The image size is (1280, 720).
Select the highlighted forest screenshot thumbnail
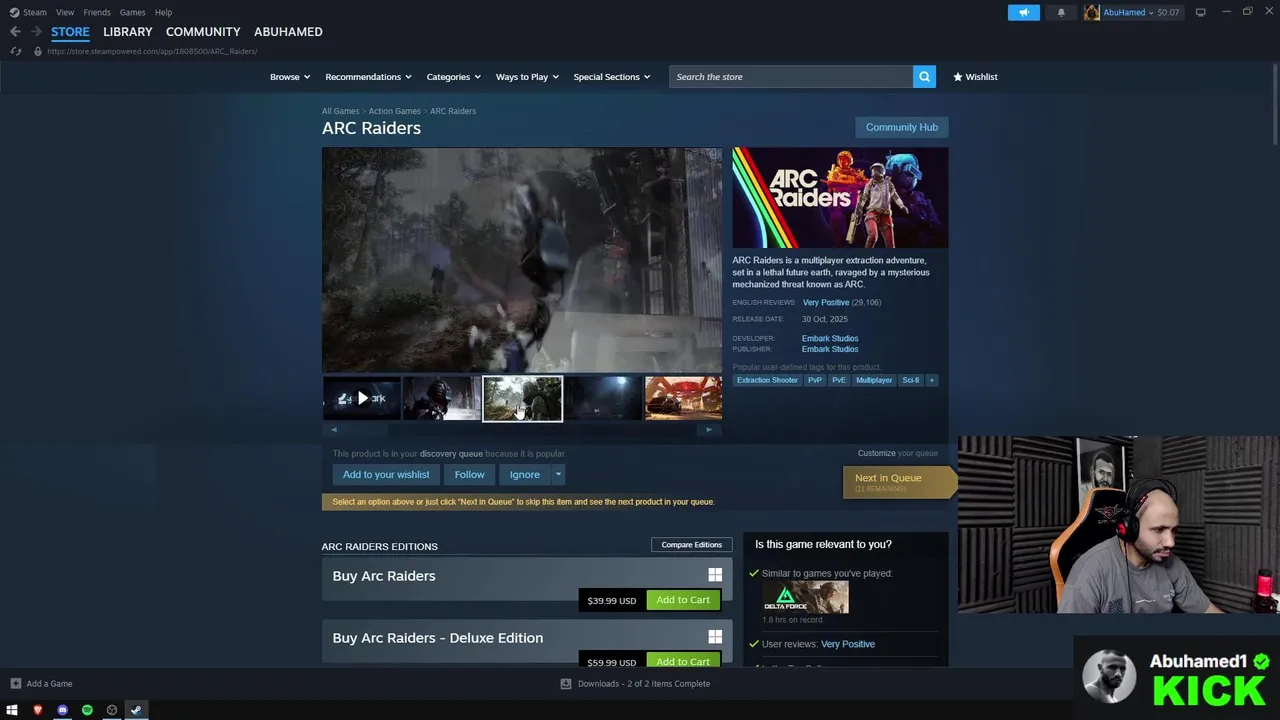[522, 398]
